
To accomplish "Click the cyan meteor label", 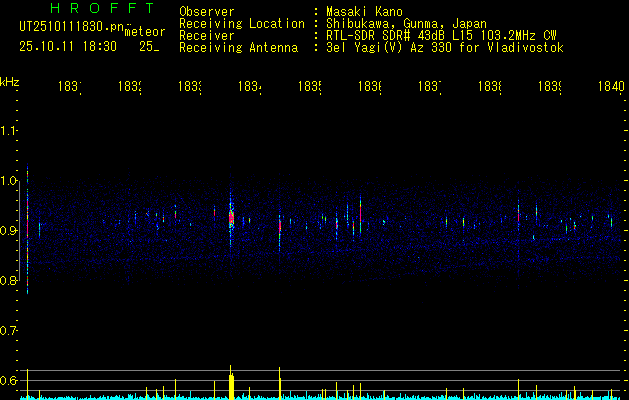I will [x=145, y=32].
